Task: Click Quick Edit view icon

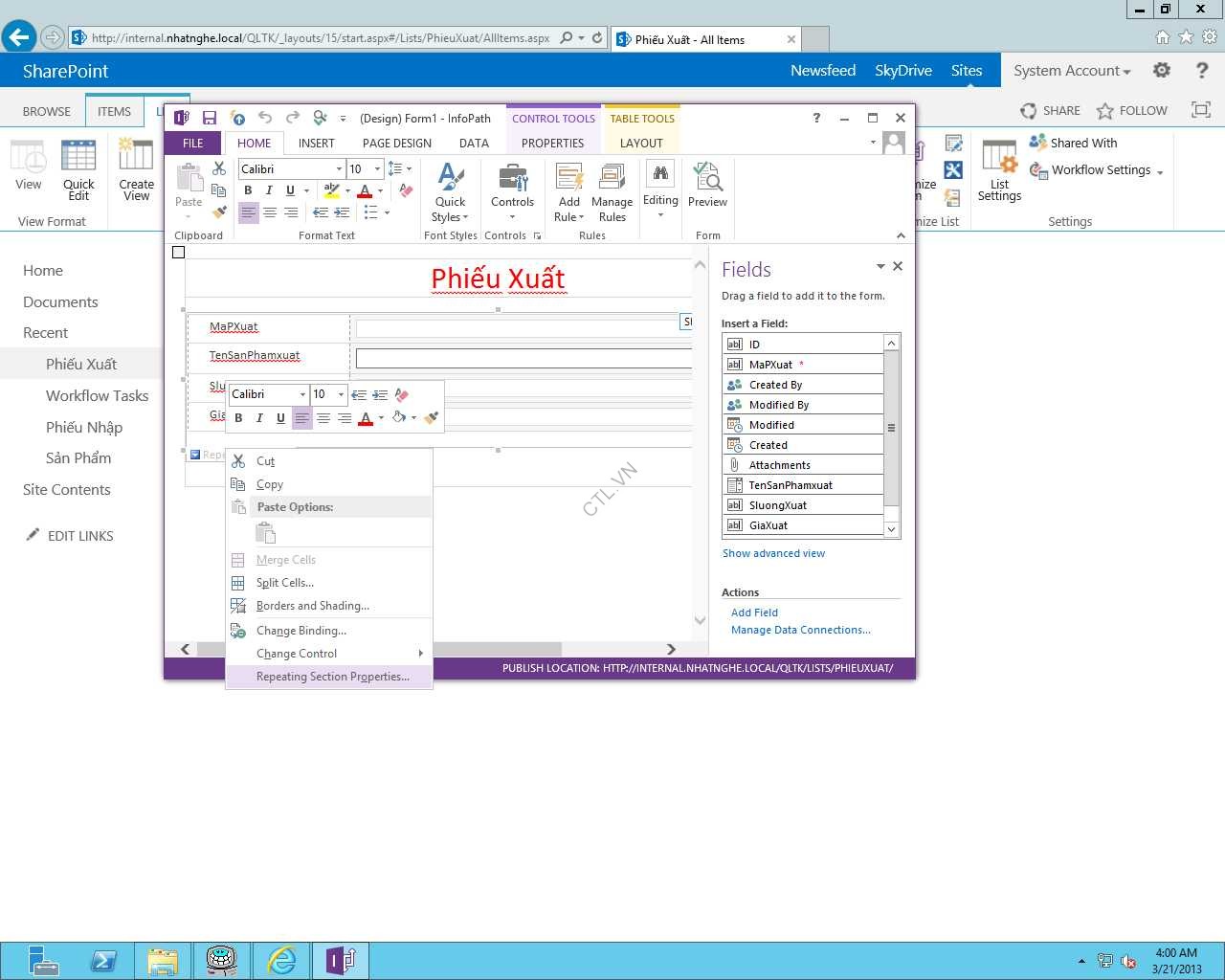Action: click(x=78, y=170)
